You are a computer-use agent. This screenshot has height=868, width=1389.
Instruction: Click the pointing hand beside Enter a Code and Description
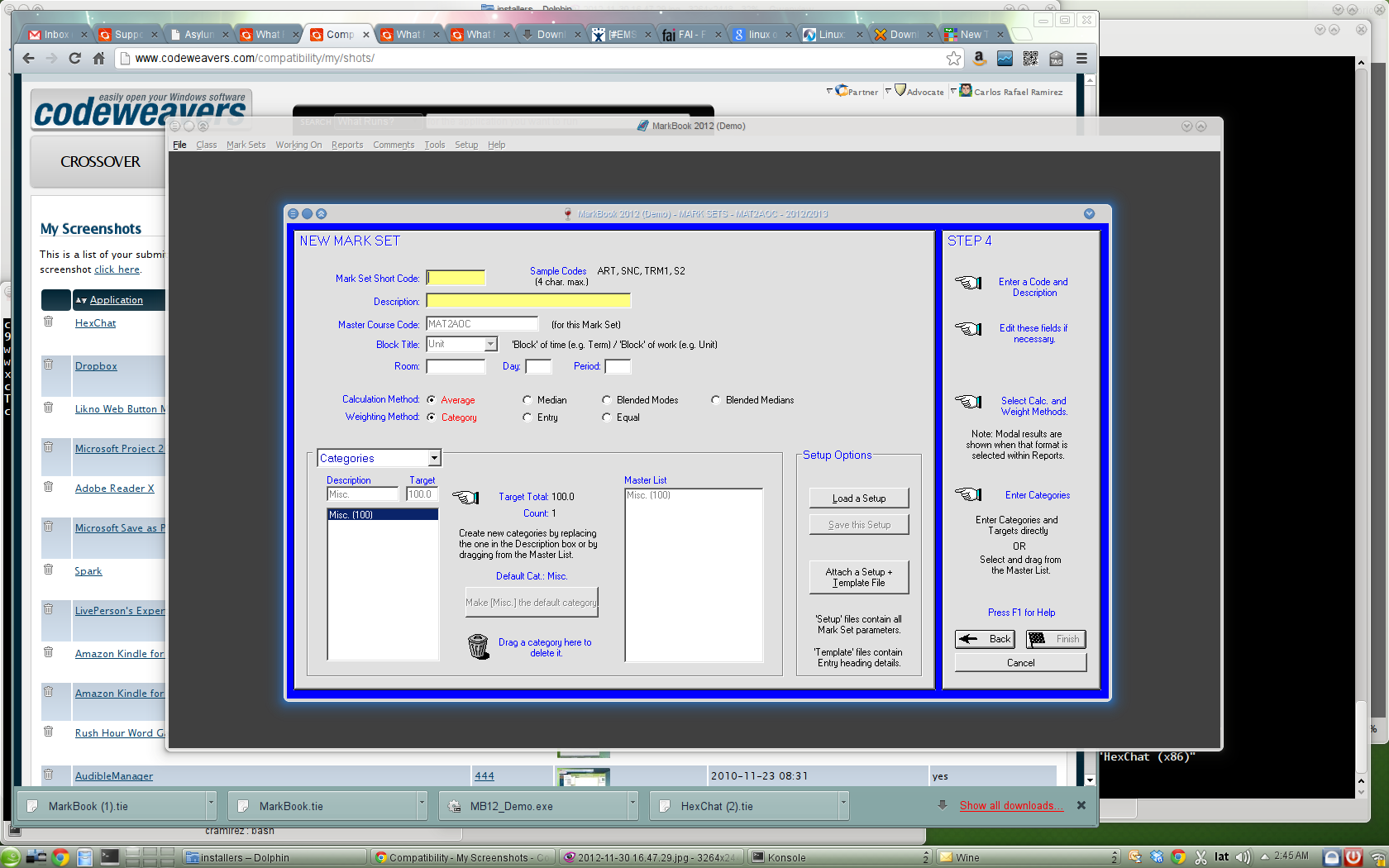968,283
